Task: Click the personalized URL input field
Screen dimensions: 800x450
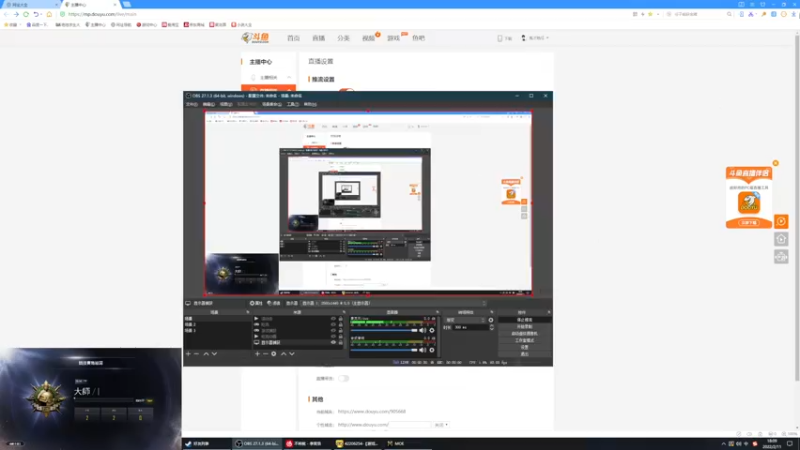Action: click(x=411, y=424)
